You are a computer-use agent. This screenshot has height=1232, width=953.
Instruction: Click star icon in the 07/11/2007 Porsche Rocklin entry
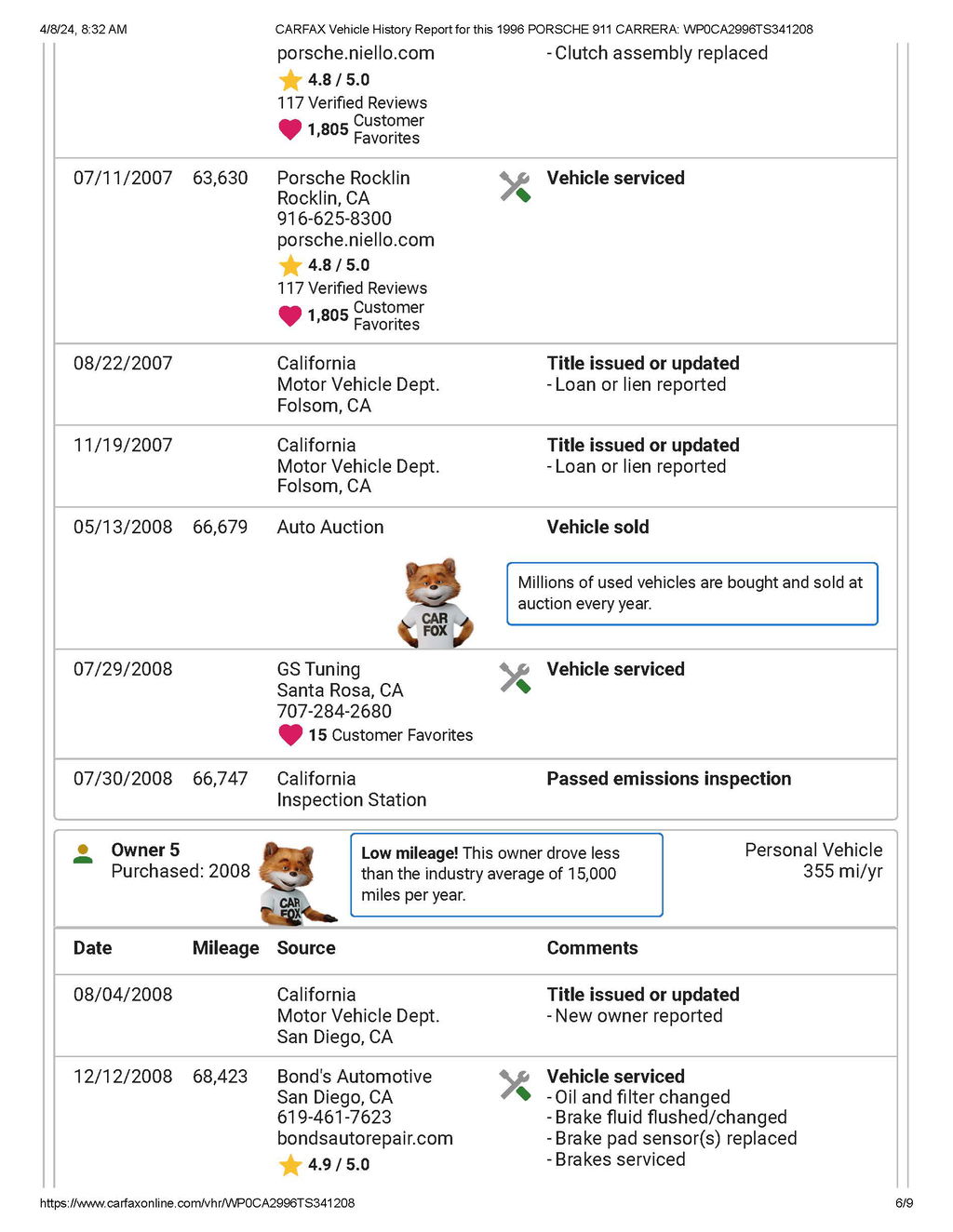290,265
